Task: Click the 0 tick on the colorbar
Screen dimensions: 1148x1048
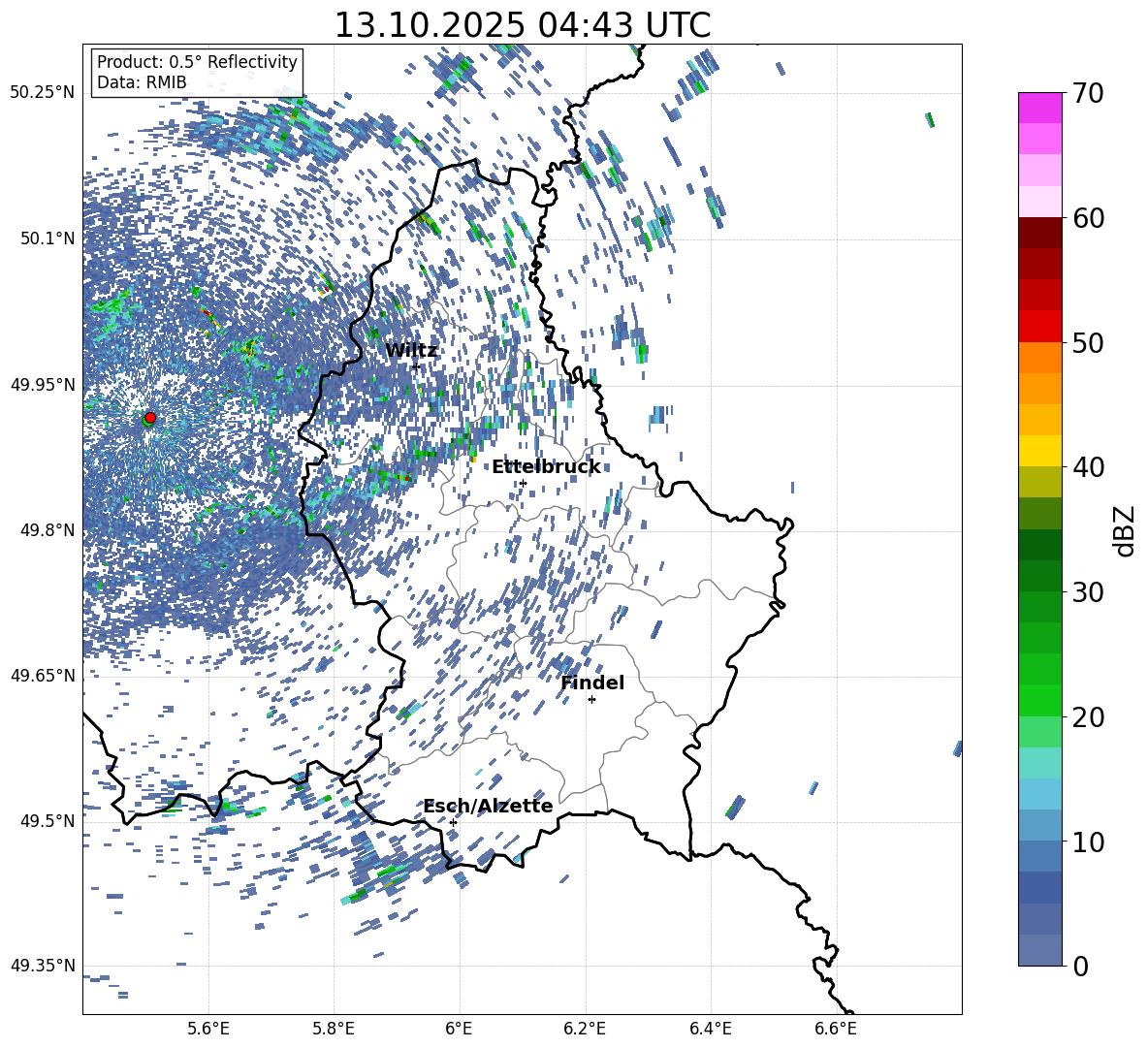Action: pos(1080,966)
